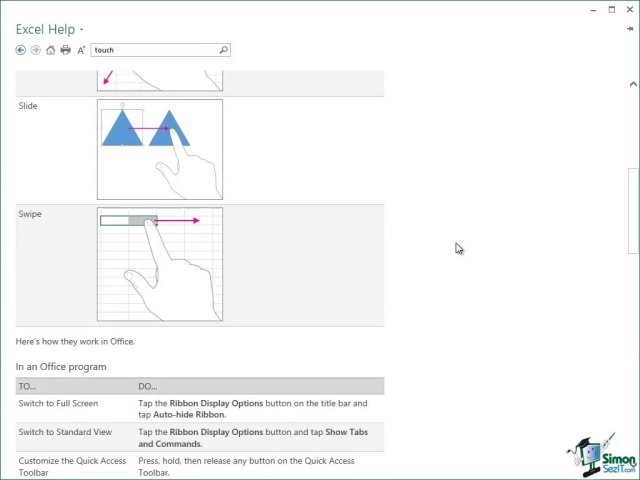Click the Swipe gesture illustration
The width and height of the screenshot is (640, 480).
[160, 264]
